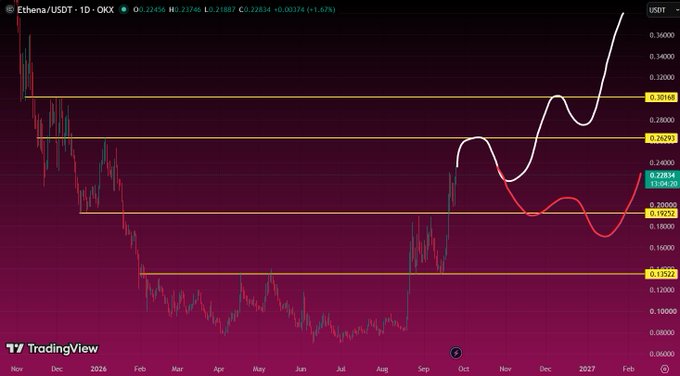680x376 pixels.
Task: Click the Aug label on time axis
Action: point(382,369)
